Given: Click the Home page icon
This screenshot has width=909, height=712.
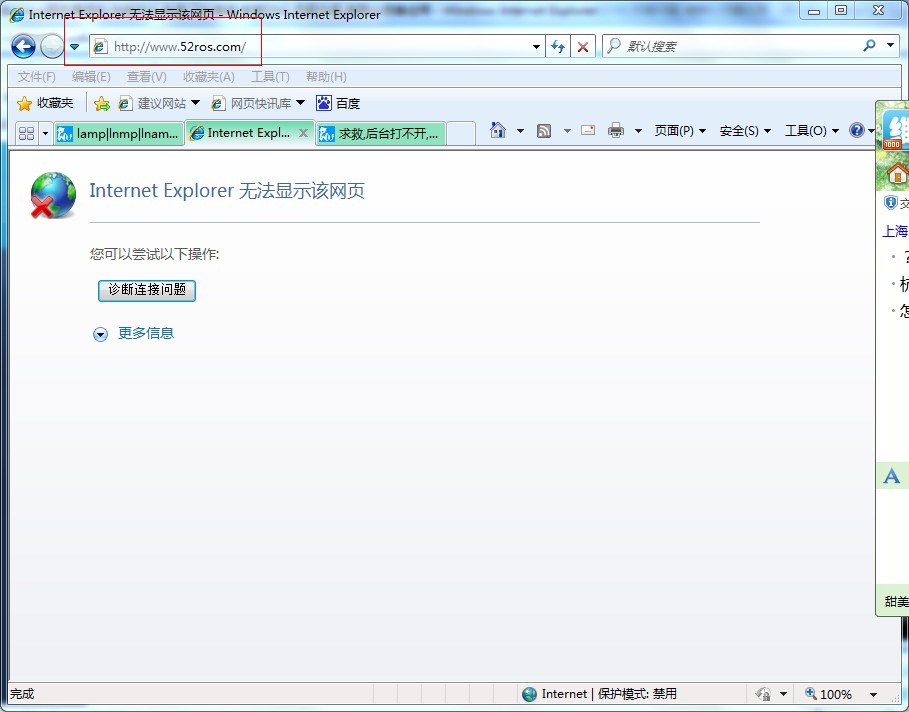Looking at the screenshot, I should pos(497,130).
